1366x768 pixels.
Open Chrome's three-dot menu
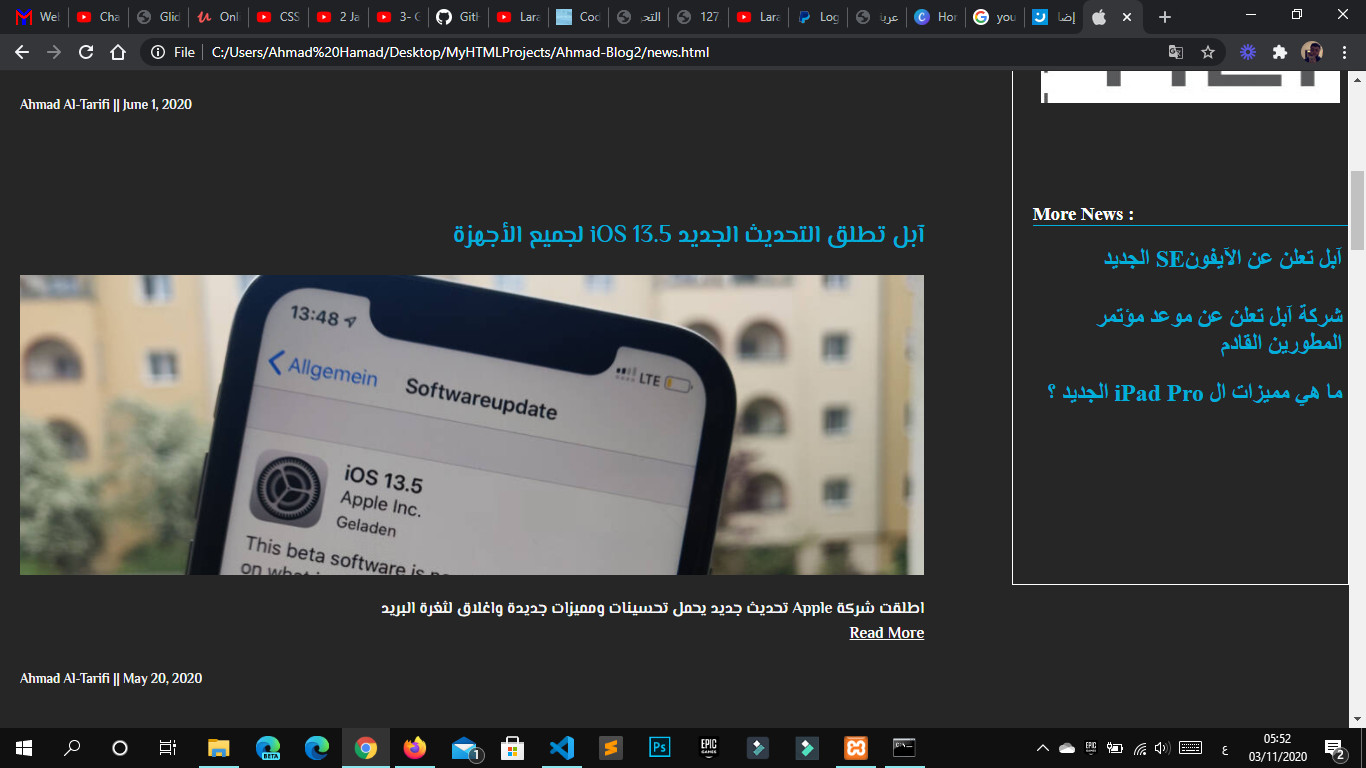1345,52
